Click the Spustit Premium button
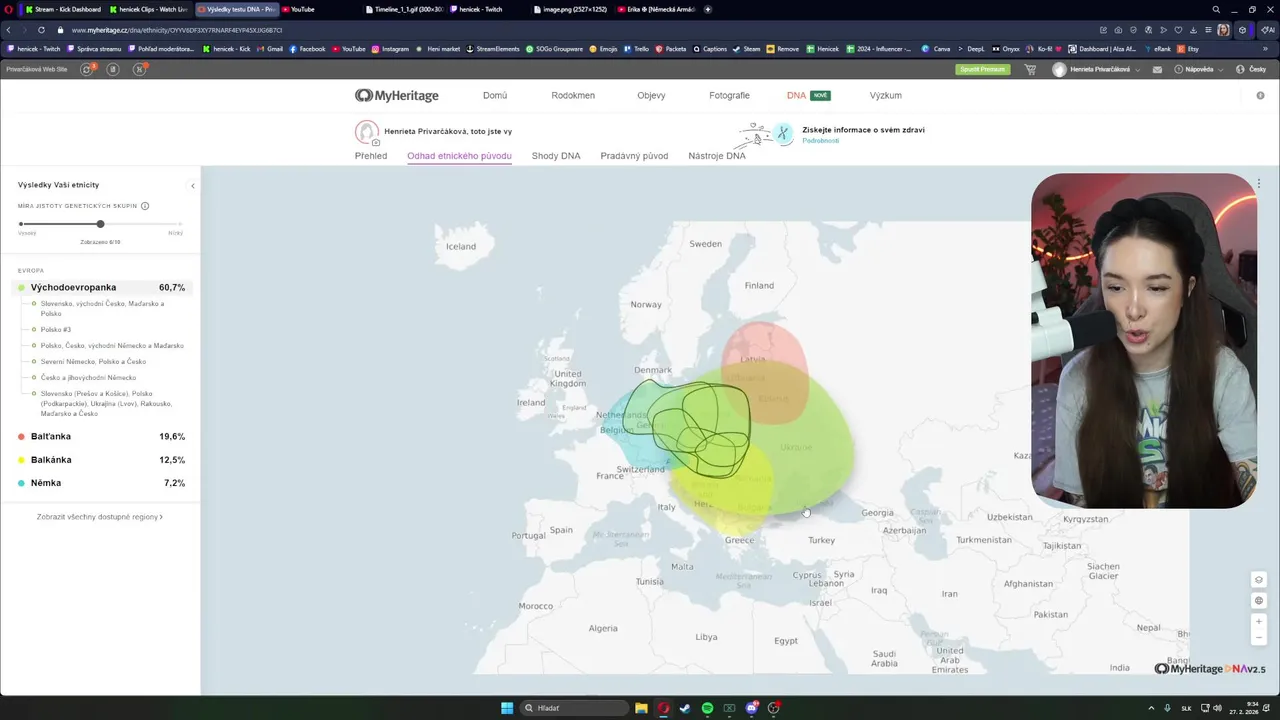The height and width of the screenshot is (720, 1280). coord(982,70)
